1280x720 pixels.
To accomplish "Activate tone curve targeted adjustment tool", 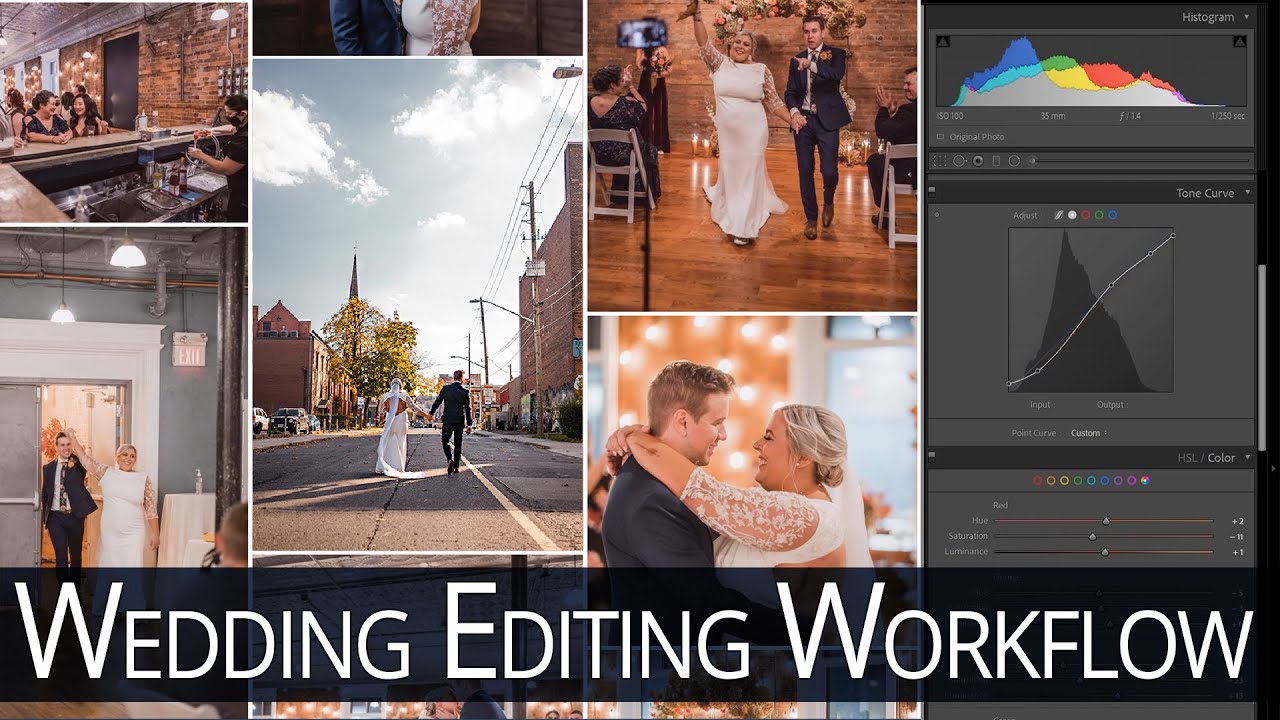I will 937,215.
